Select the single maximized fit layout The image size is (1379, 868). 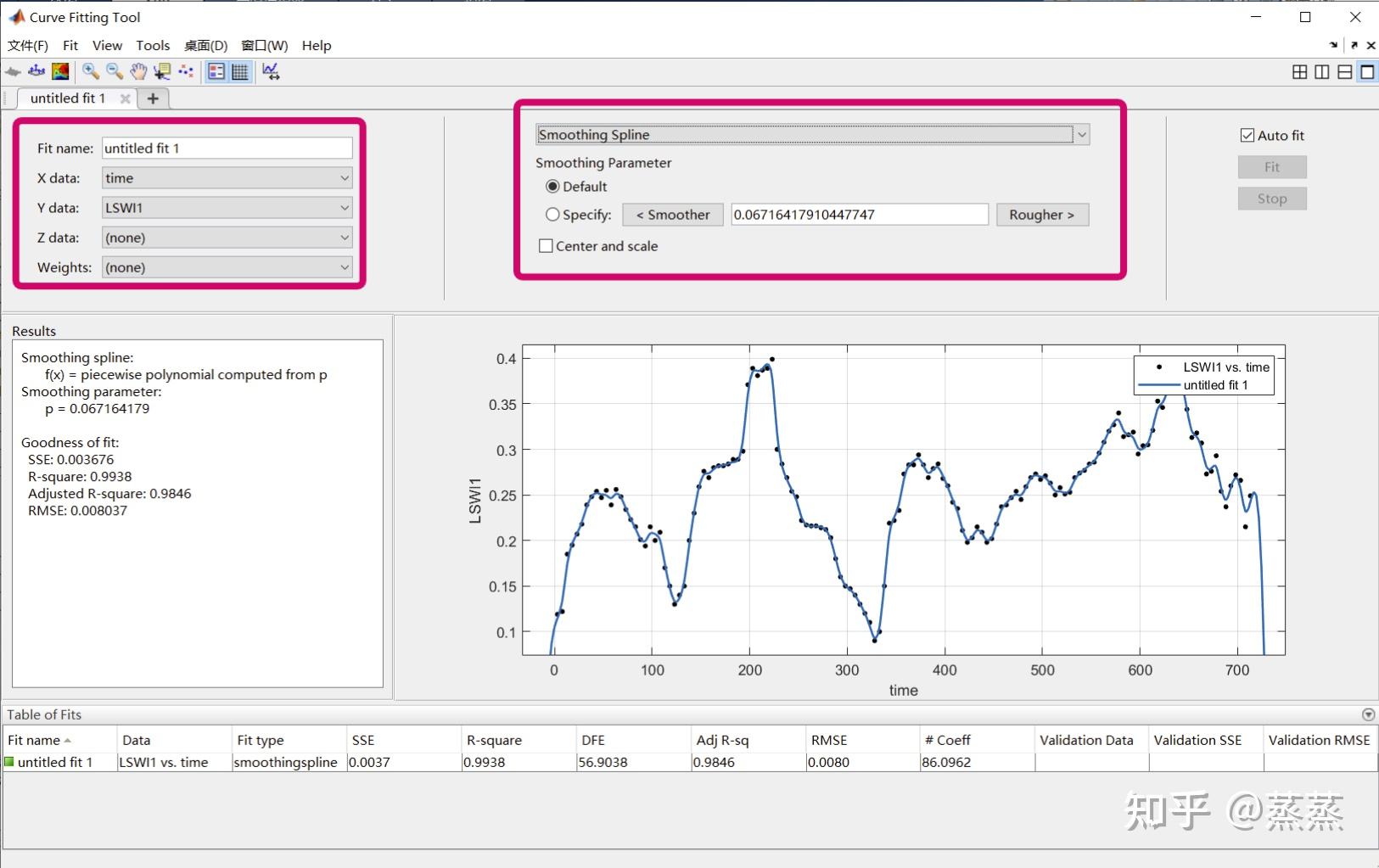click(1367, 72)
